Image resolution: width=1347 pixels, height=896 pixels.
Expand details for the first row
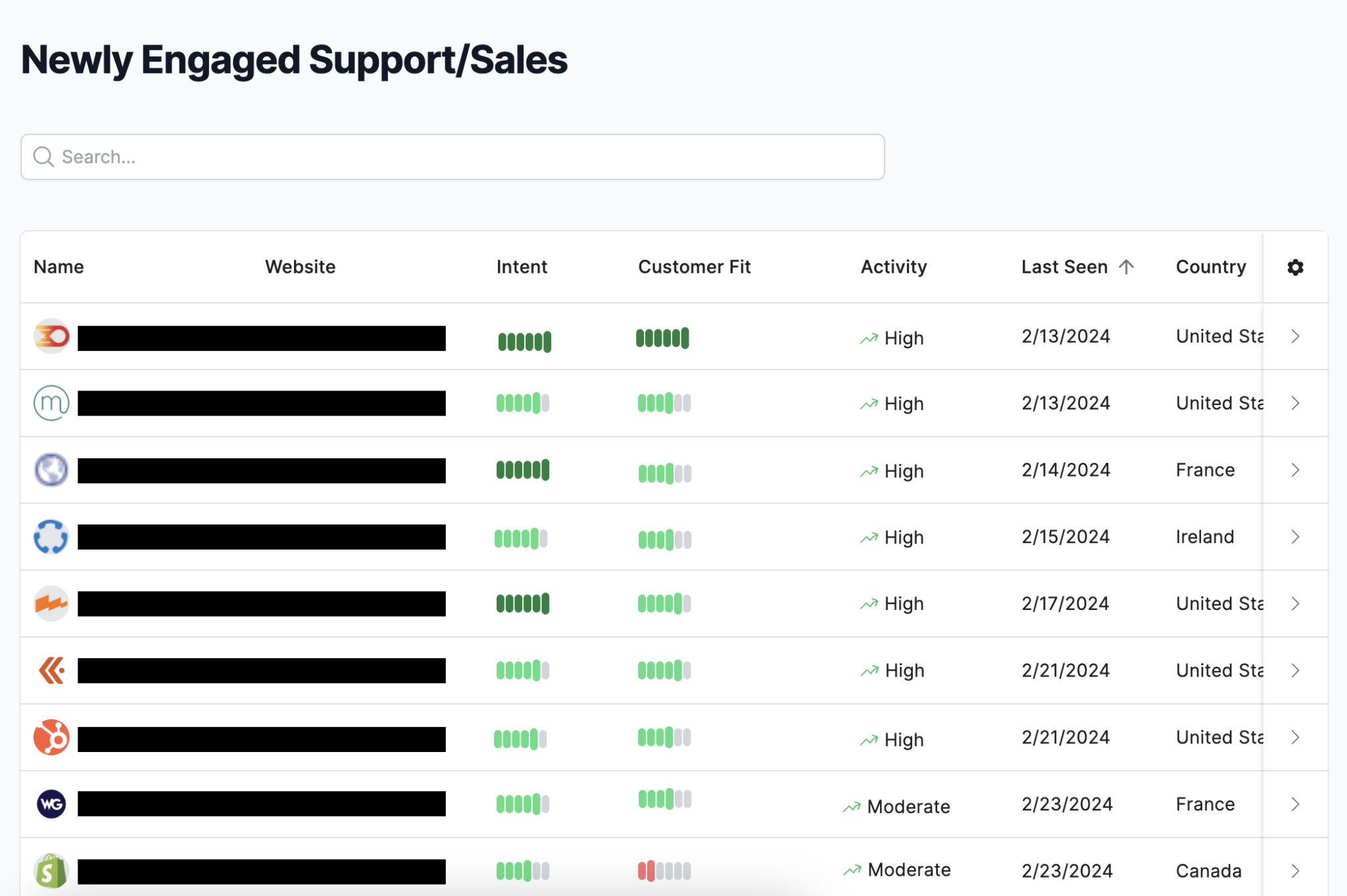(x=1295, y=336)
